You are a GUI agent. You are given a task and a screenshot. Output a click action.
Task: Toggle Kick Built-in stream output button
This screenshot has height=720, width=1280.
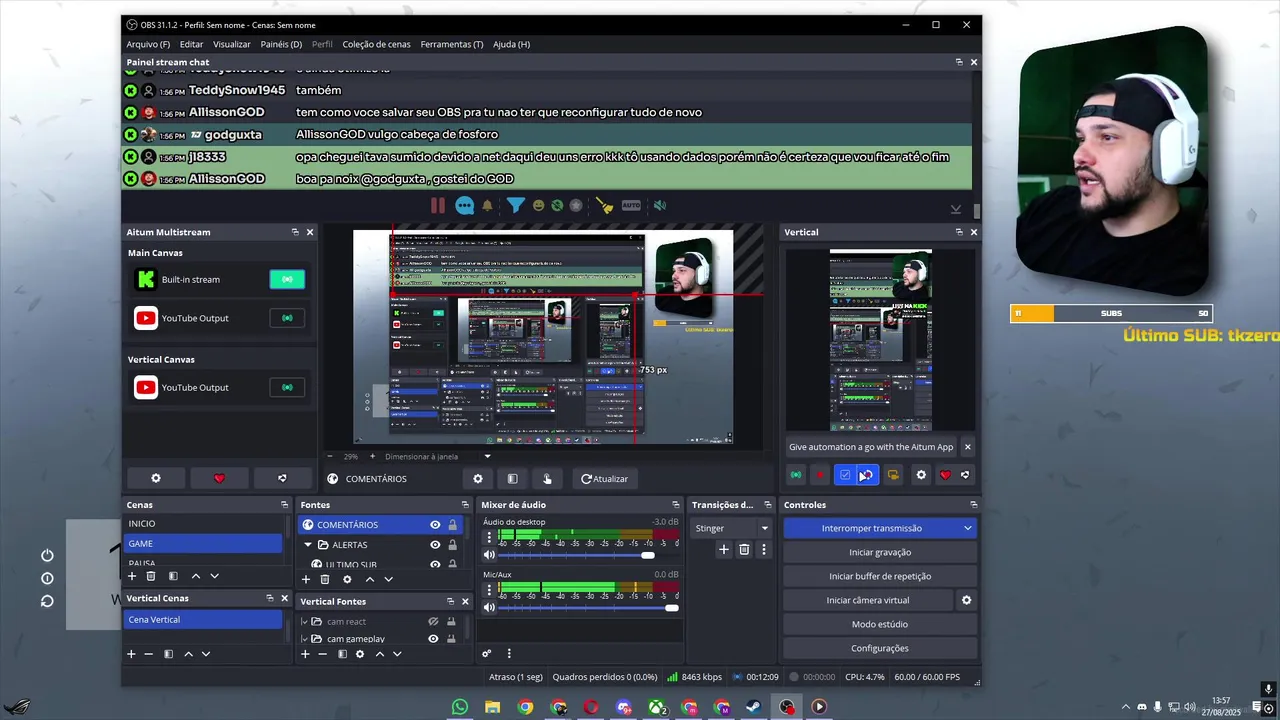(x=287, y=280)
